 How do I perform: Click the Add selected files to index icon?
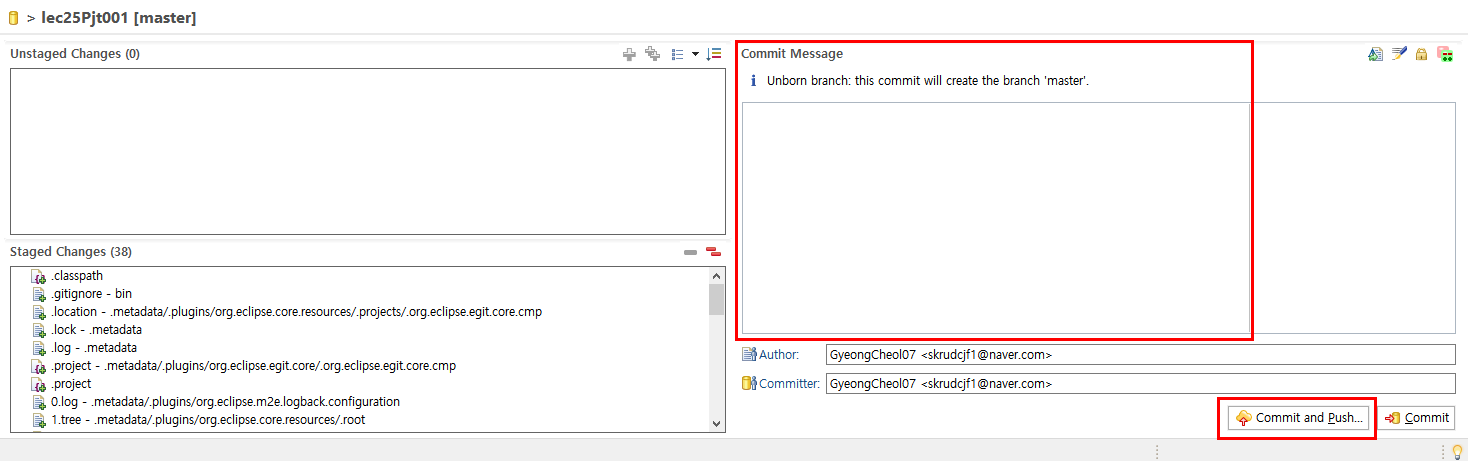(629, 54)
